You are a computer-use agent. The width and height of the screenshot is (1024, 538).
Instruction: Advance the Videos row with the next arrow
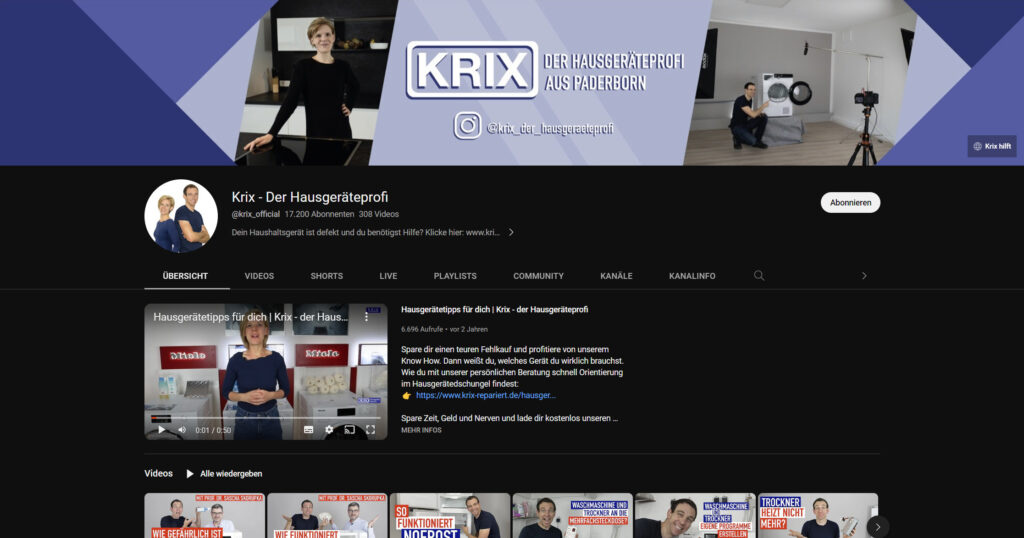[x=878, y=526]
